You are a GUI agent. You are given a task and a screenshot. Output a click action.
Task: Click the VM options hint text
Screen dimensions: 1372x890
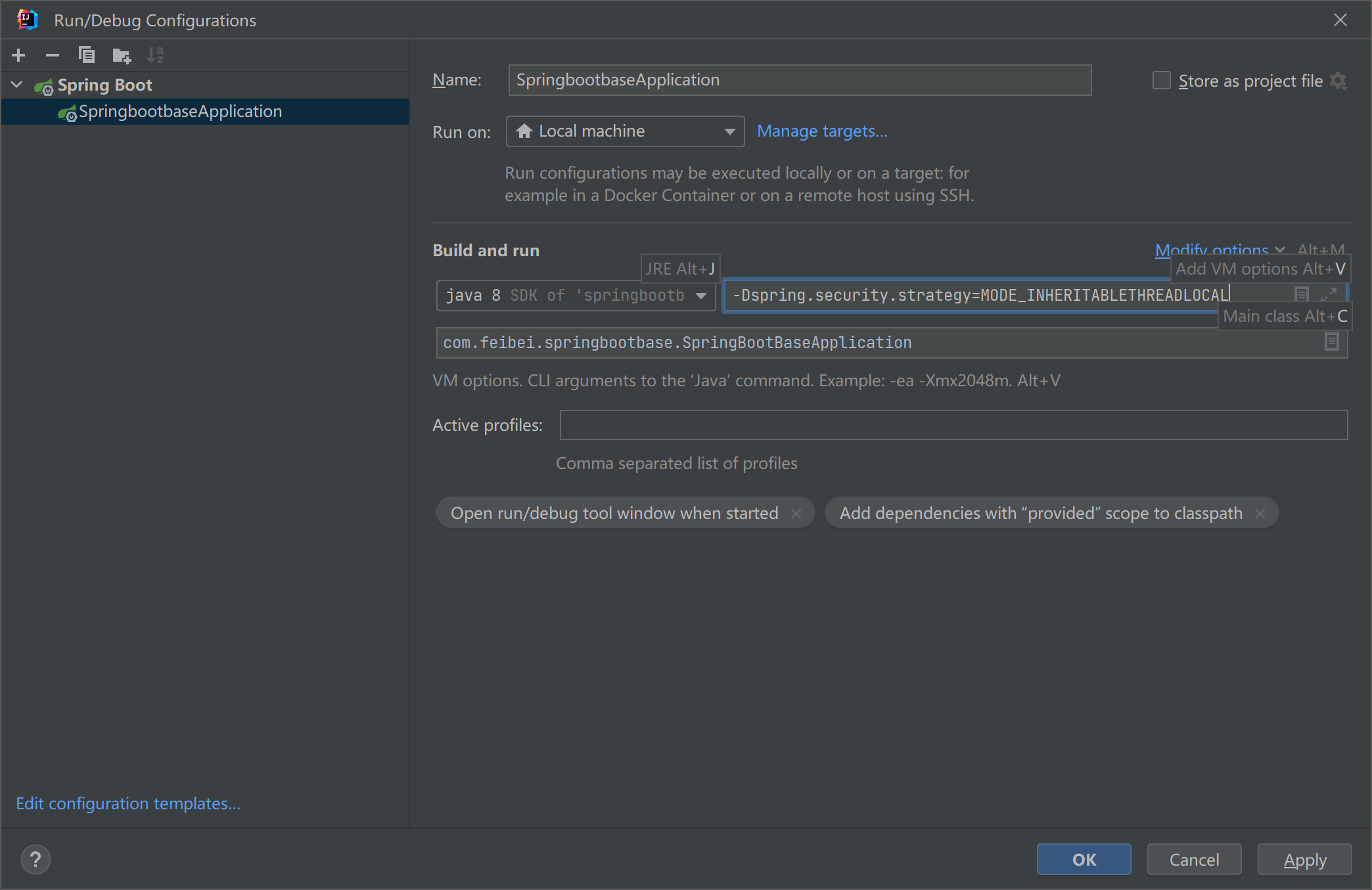pos(746,380)
